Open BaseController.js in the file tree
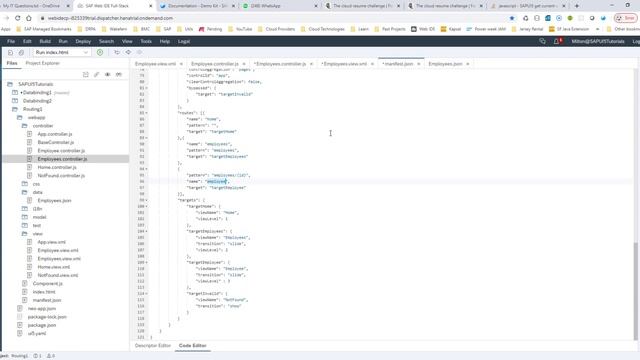This screenshot has height=360, width=640. [56, 142]
